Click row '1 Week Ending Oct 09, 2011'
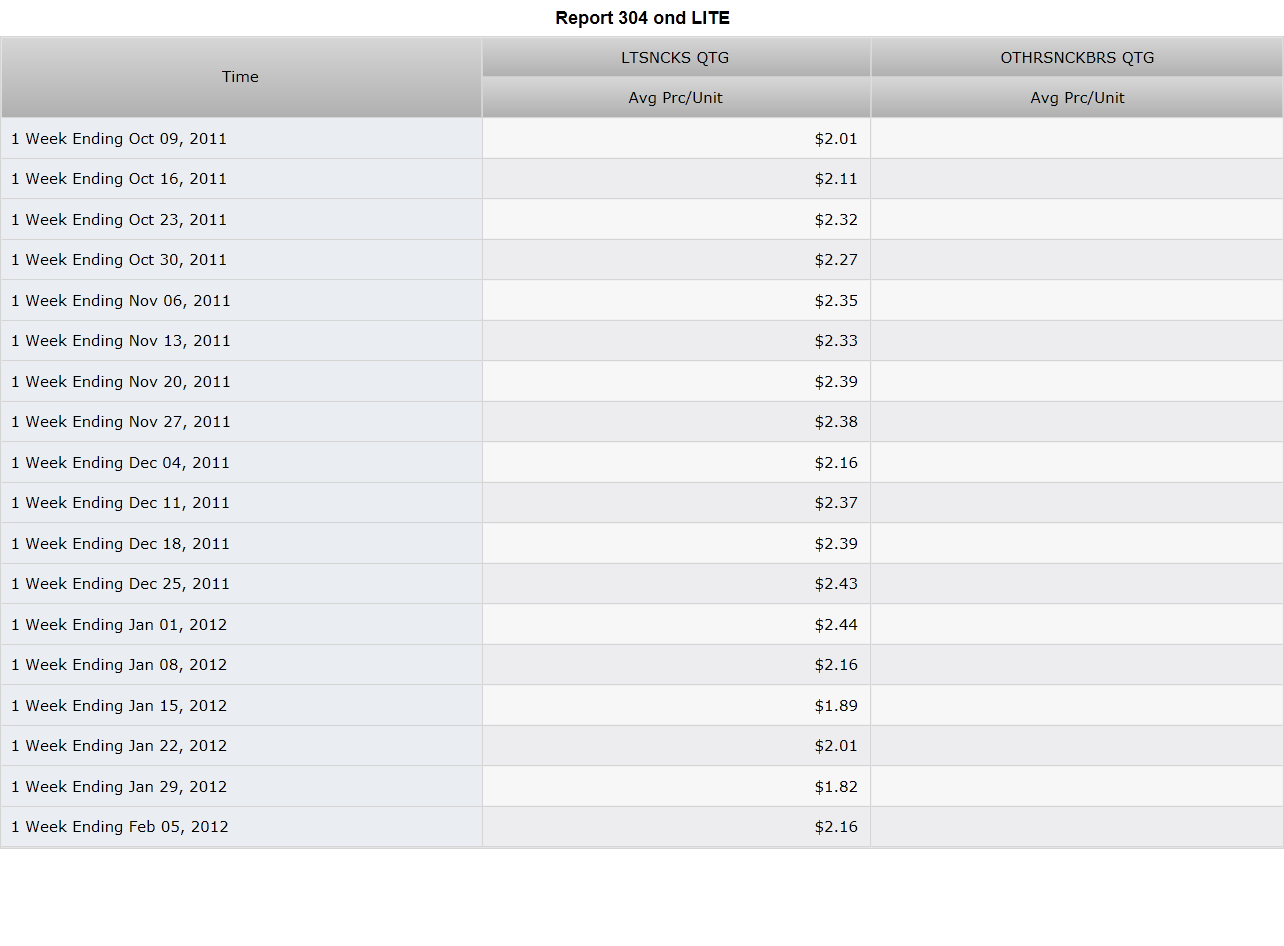This screenshot has width=1284, height=946. coord(642,138)
